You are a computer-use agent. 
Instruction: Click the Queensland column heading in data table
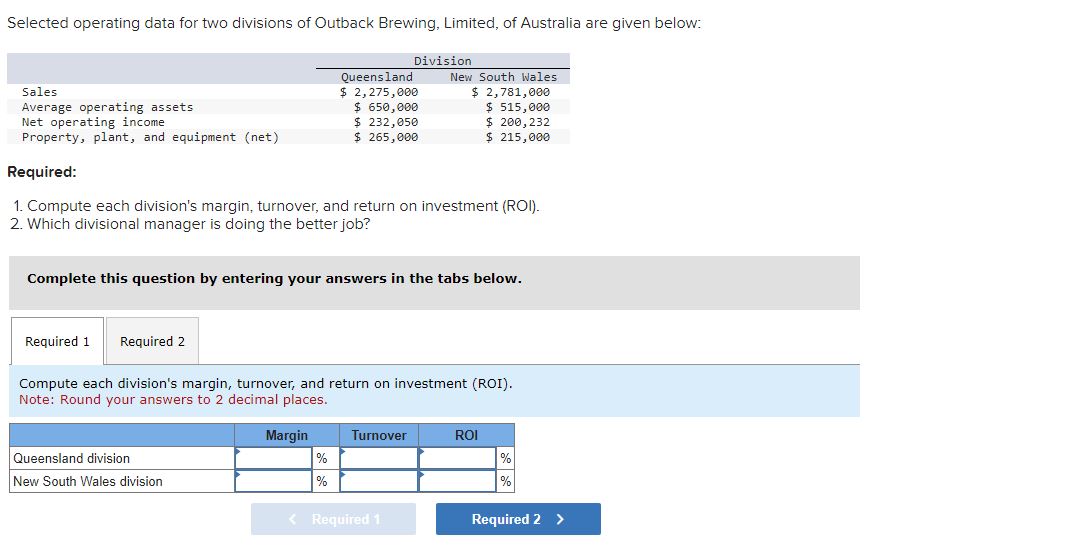(377, 77)
